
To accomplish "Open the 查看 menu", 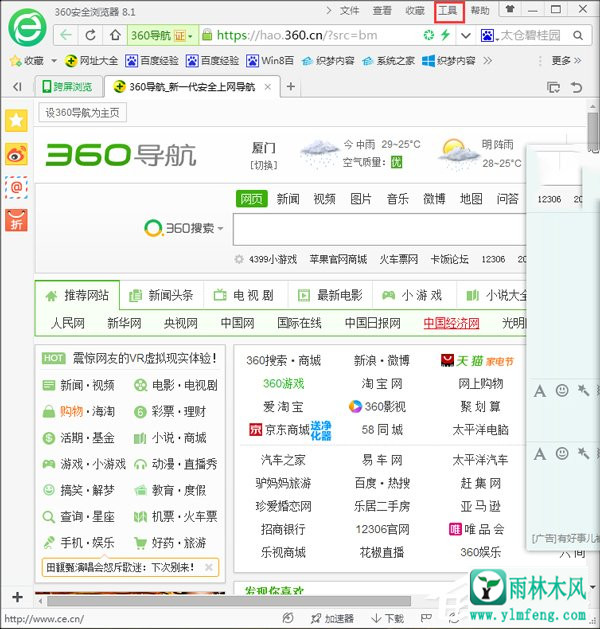I will pyautogui.click(x=382, y=10).
